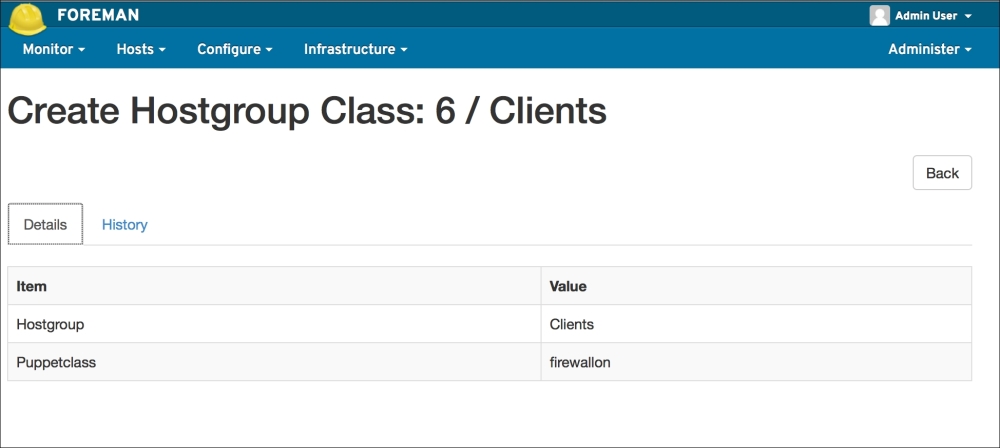Image resolution: width=1000 pixels, height=448 pixels.
Task: Click the Admin User avatar icon
Action: (879, 16)
